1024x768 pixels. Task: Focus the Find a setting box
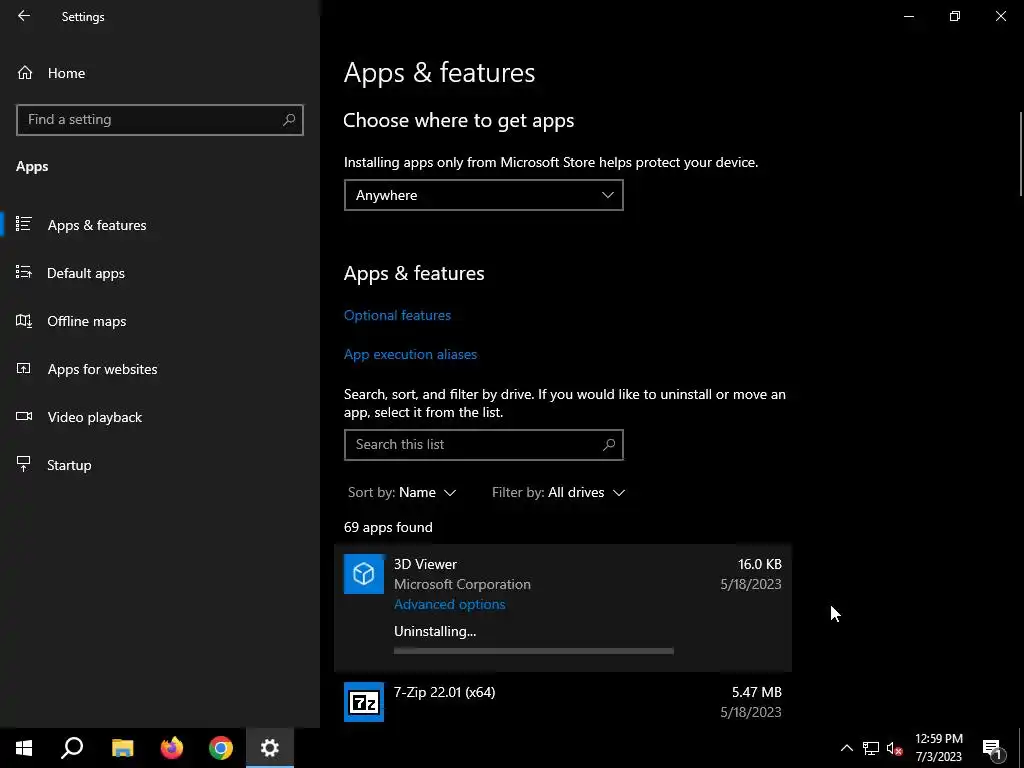(160, 120)
